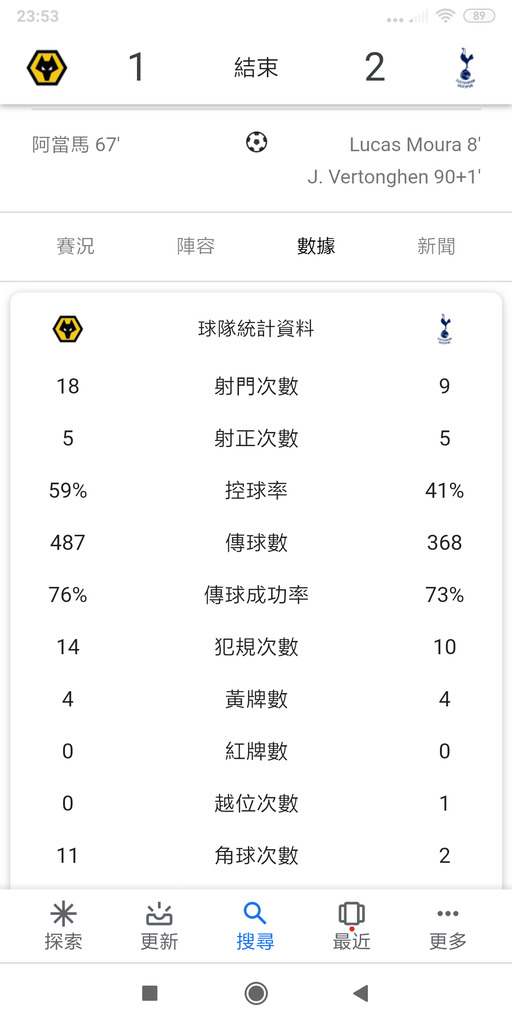Tap scorer J. Vertonghen 90+1'
The image size is (512, 1024).
coord(394,177)
